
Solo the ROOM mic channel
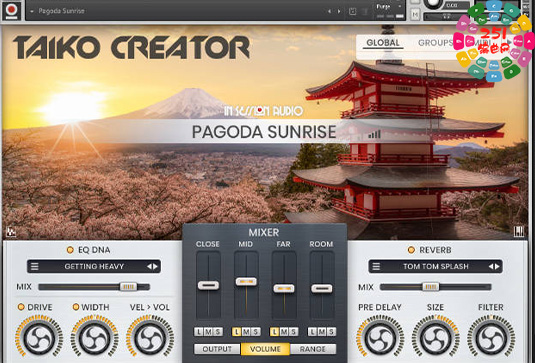331,332
